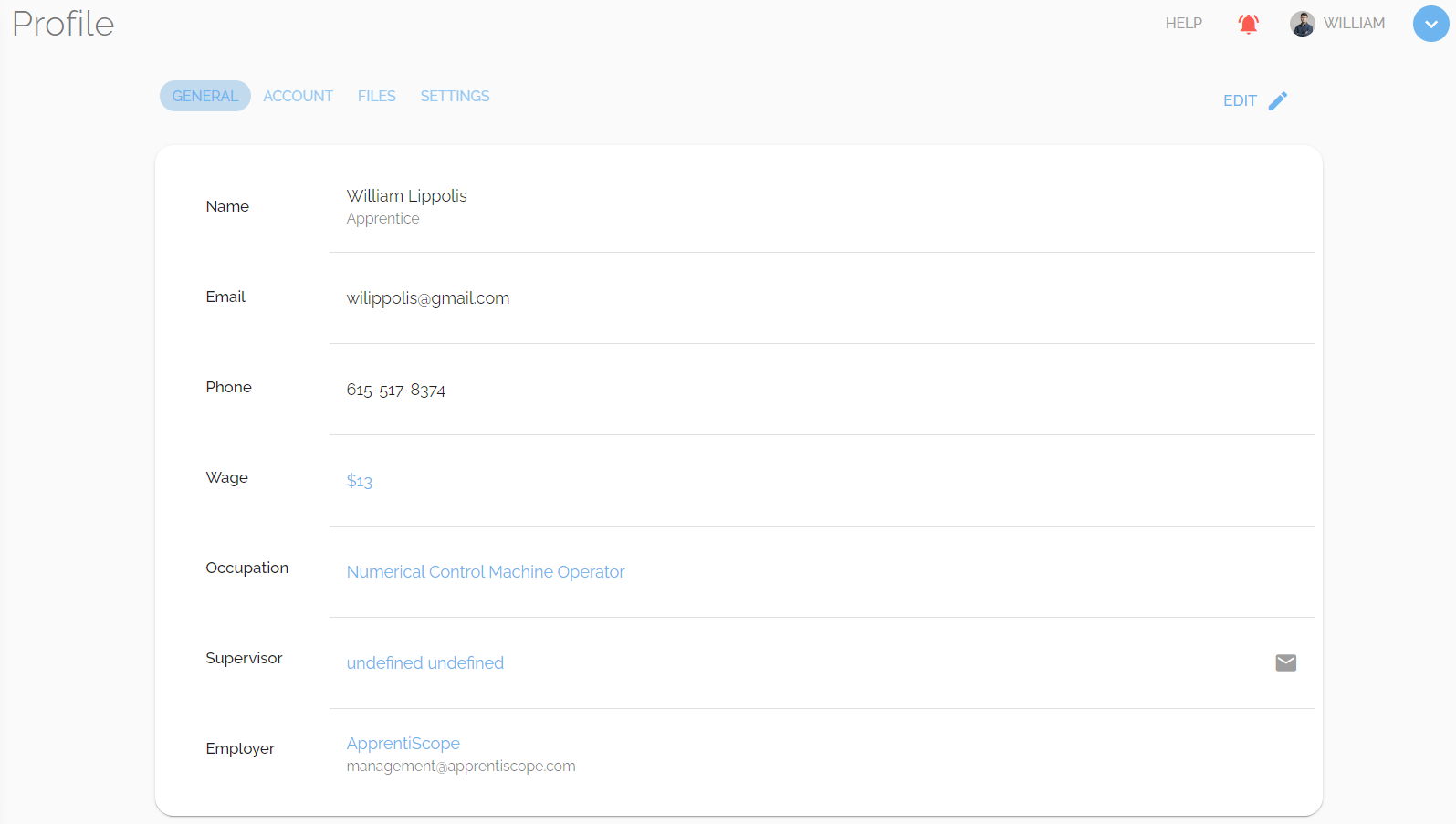1456x824 pixels.
Task: Select the General tab
Action: click(204, 96)
